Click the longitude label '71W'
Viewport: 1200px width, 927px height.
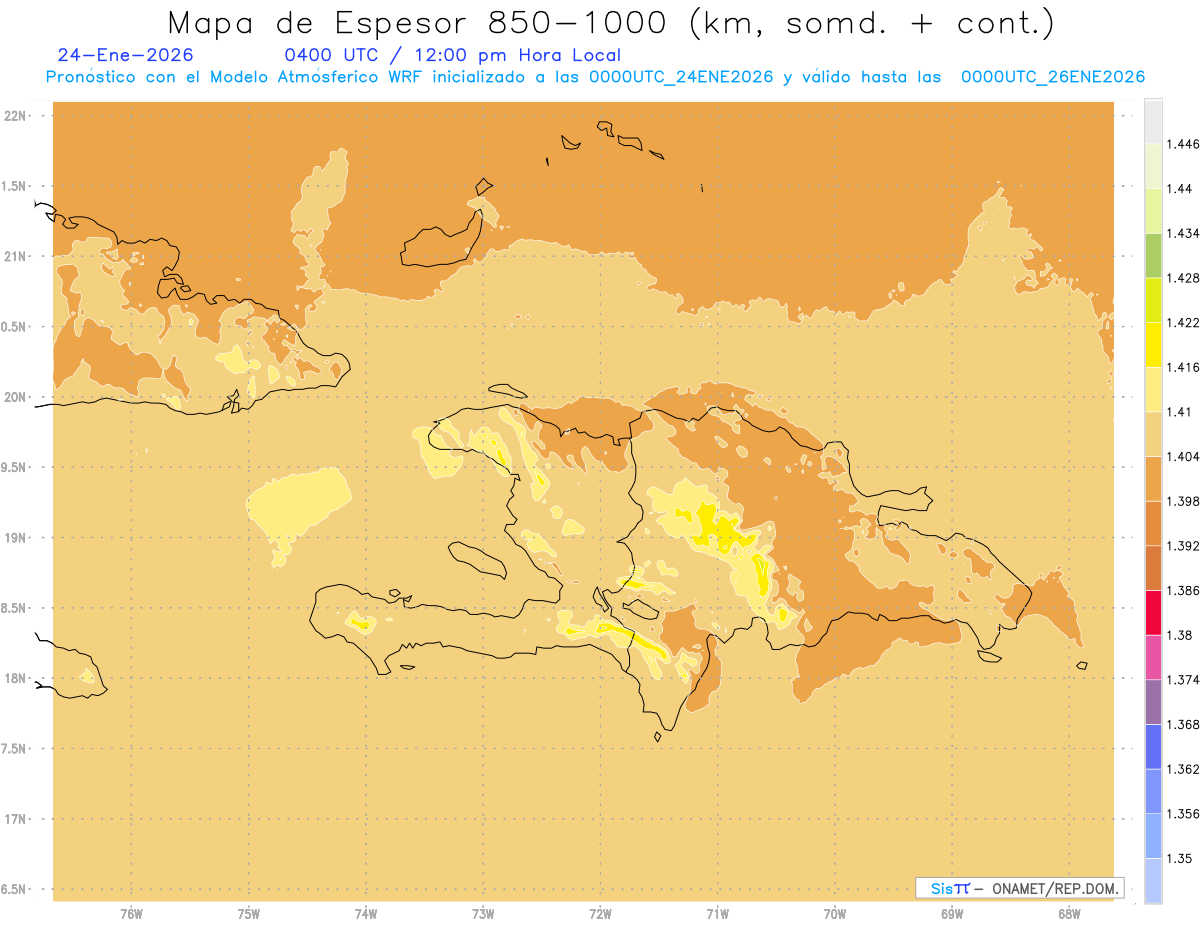coord(717,913)
